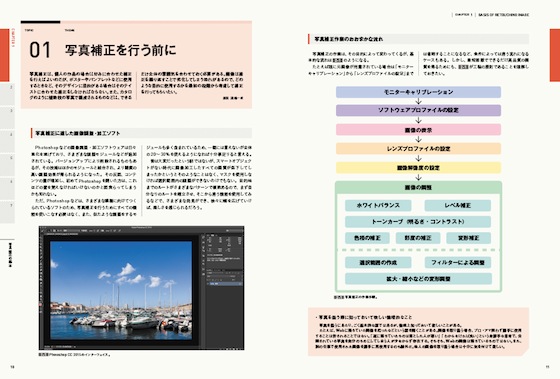This screenshot has height=379, width=560.
Task: Click the ホワイトバランス box
Action: pyautogui.click(x=378, y=205)
